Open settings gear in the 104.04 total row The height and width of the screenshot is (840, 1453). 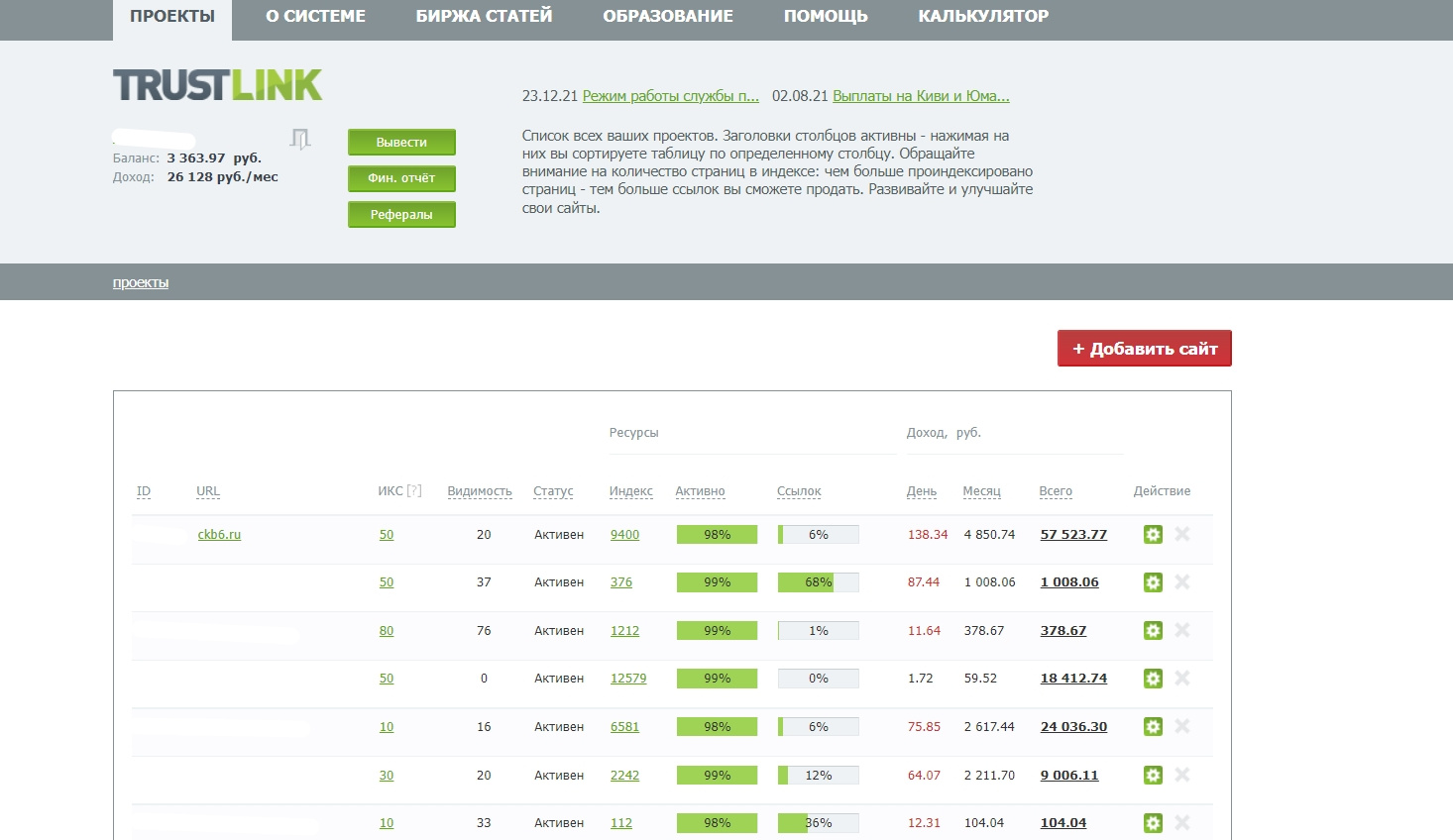coord(1153,823)
